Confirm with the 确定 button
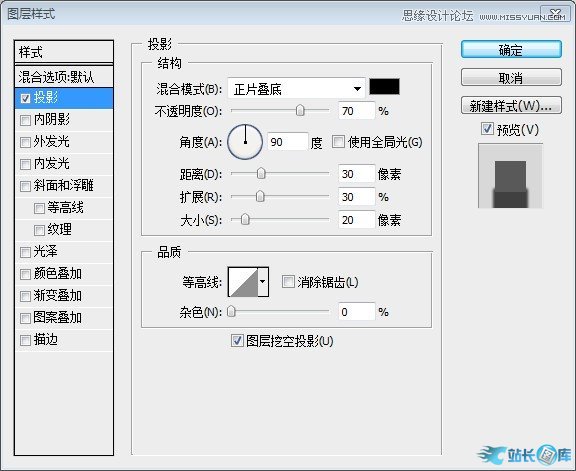 pyautogui.click(x=511, y=49)
